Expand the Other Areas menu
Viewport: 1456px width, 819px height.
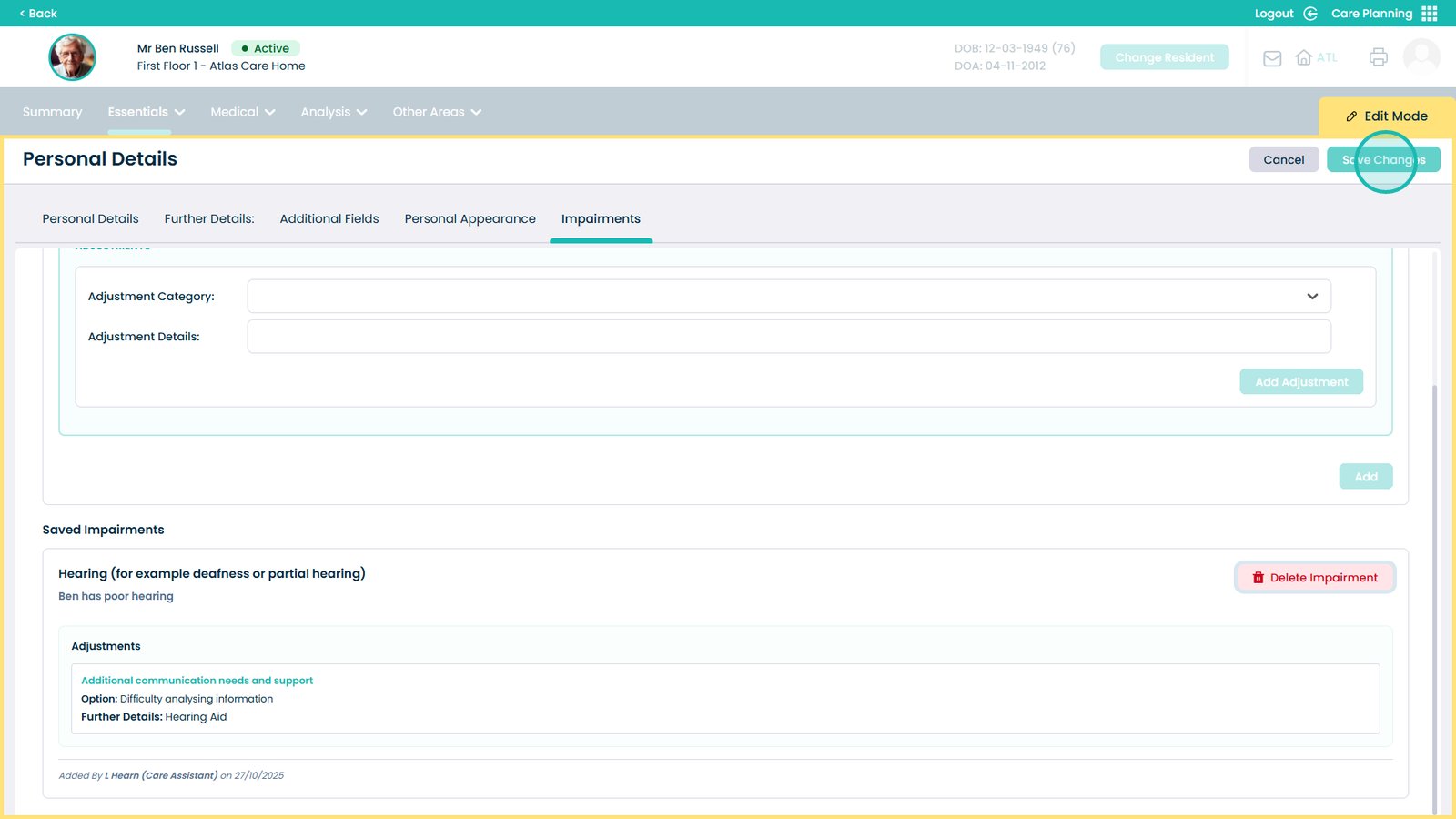tap(437, 112)
